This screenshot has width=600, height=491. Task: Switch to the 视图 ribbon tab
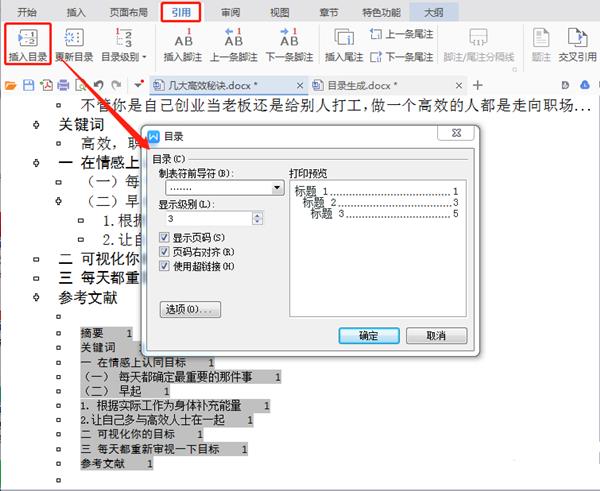pyautogui.click(x=279, y=12)
